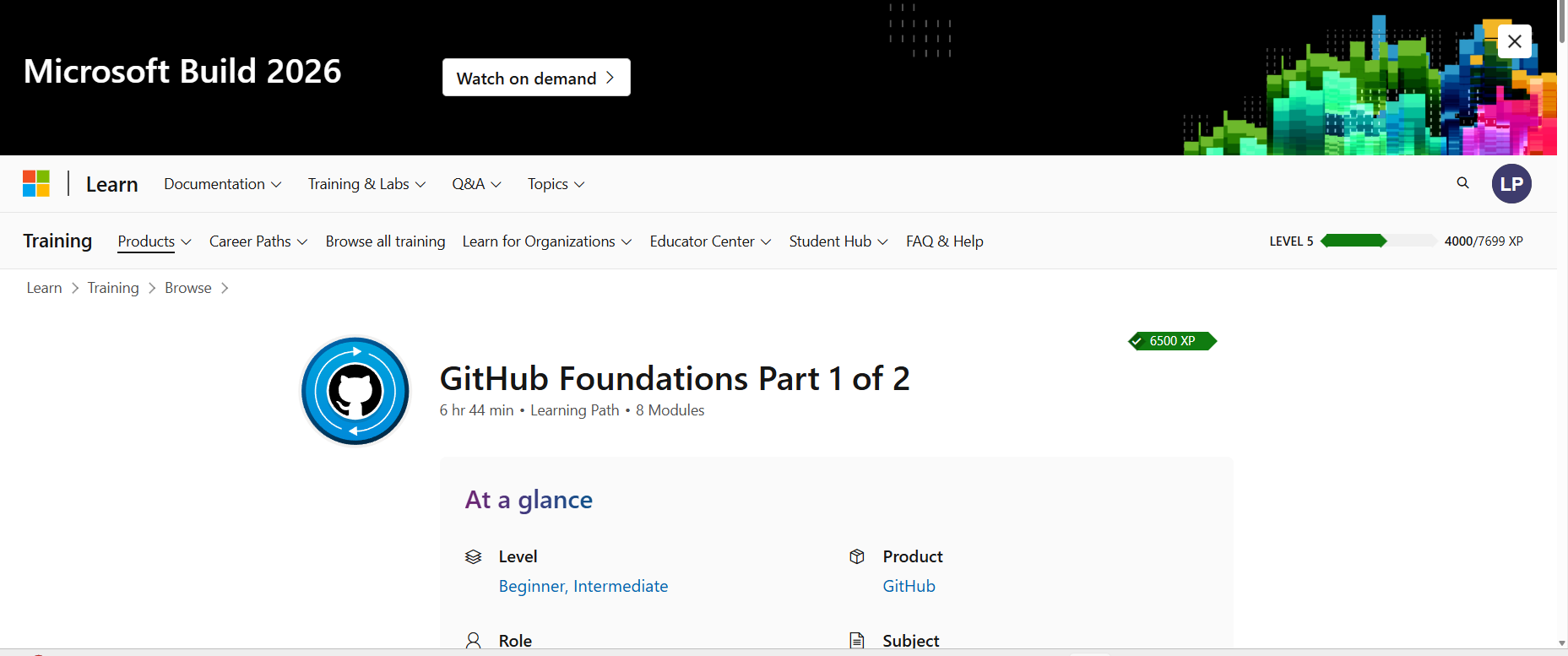Navigate to Learn breadcrumb
The height and width of the screenshot is (656, 1568).
pos(44,288)
